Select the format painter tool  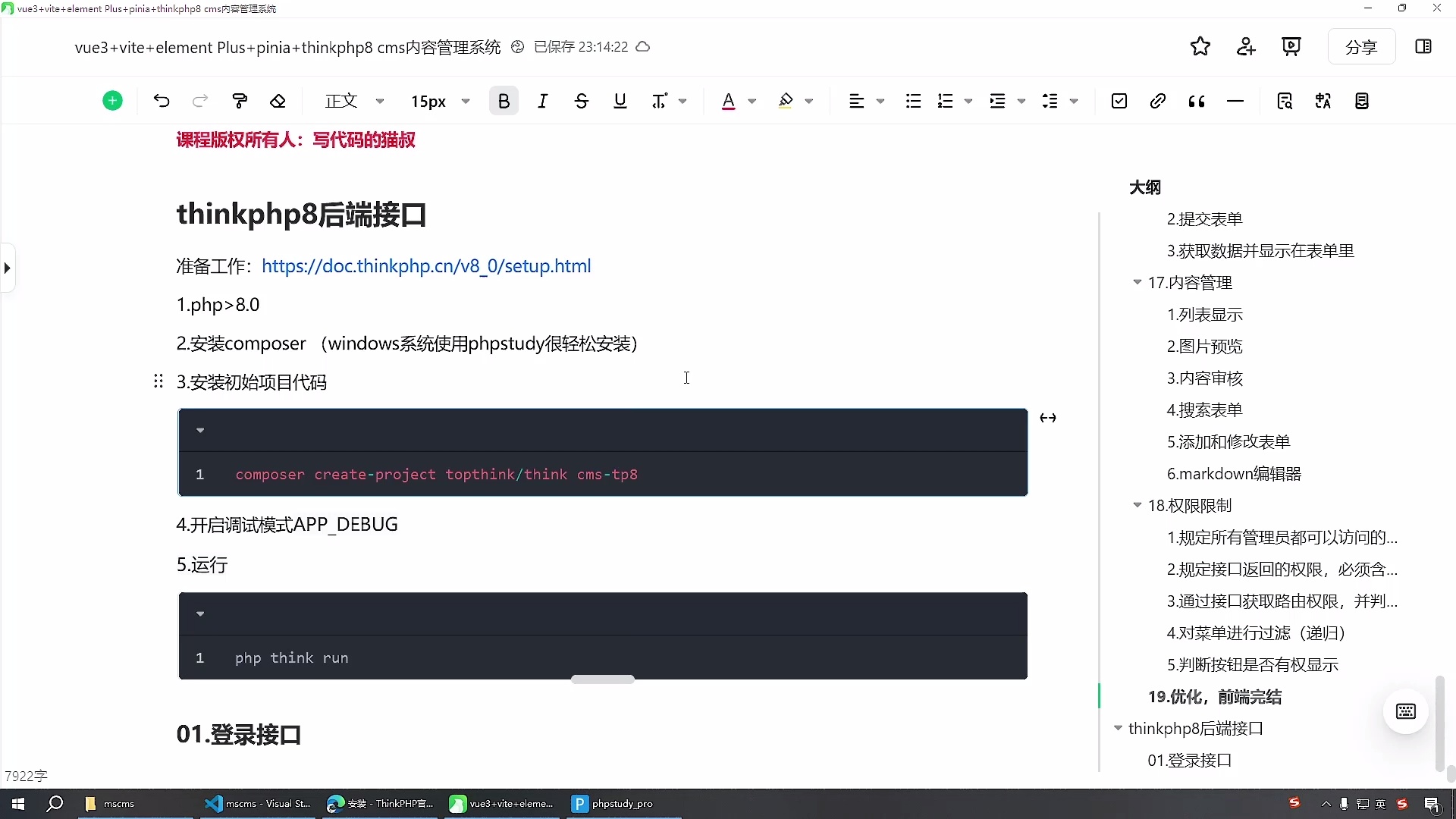(x=239, y=100)
